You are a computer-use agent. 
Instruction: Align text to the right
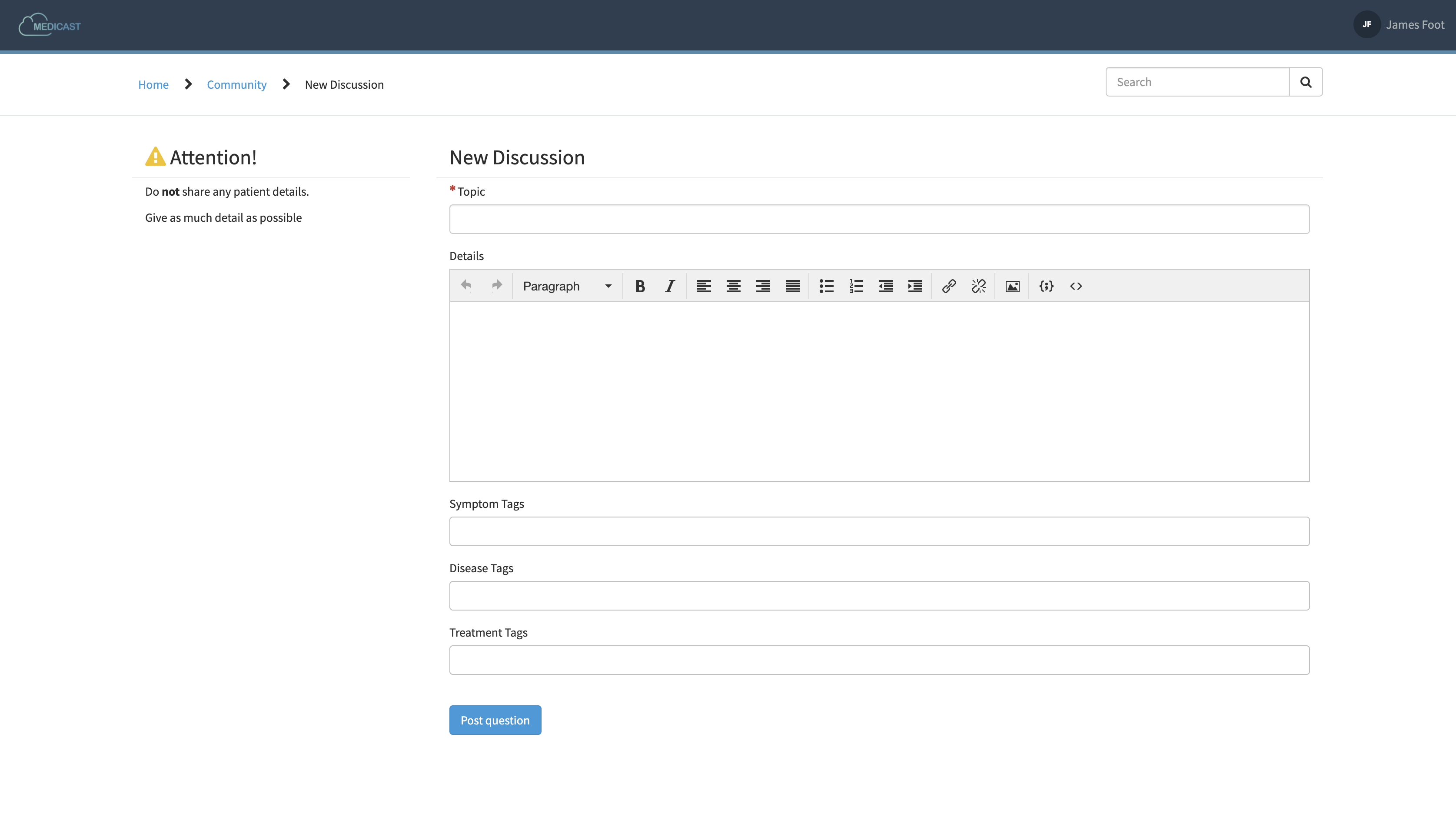763,286
